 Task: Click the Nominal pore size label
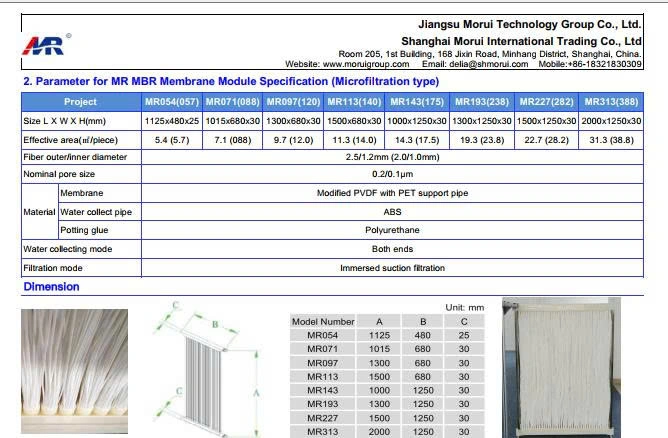[59, 174]
